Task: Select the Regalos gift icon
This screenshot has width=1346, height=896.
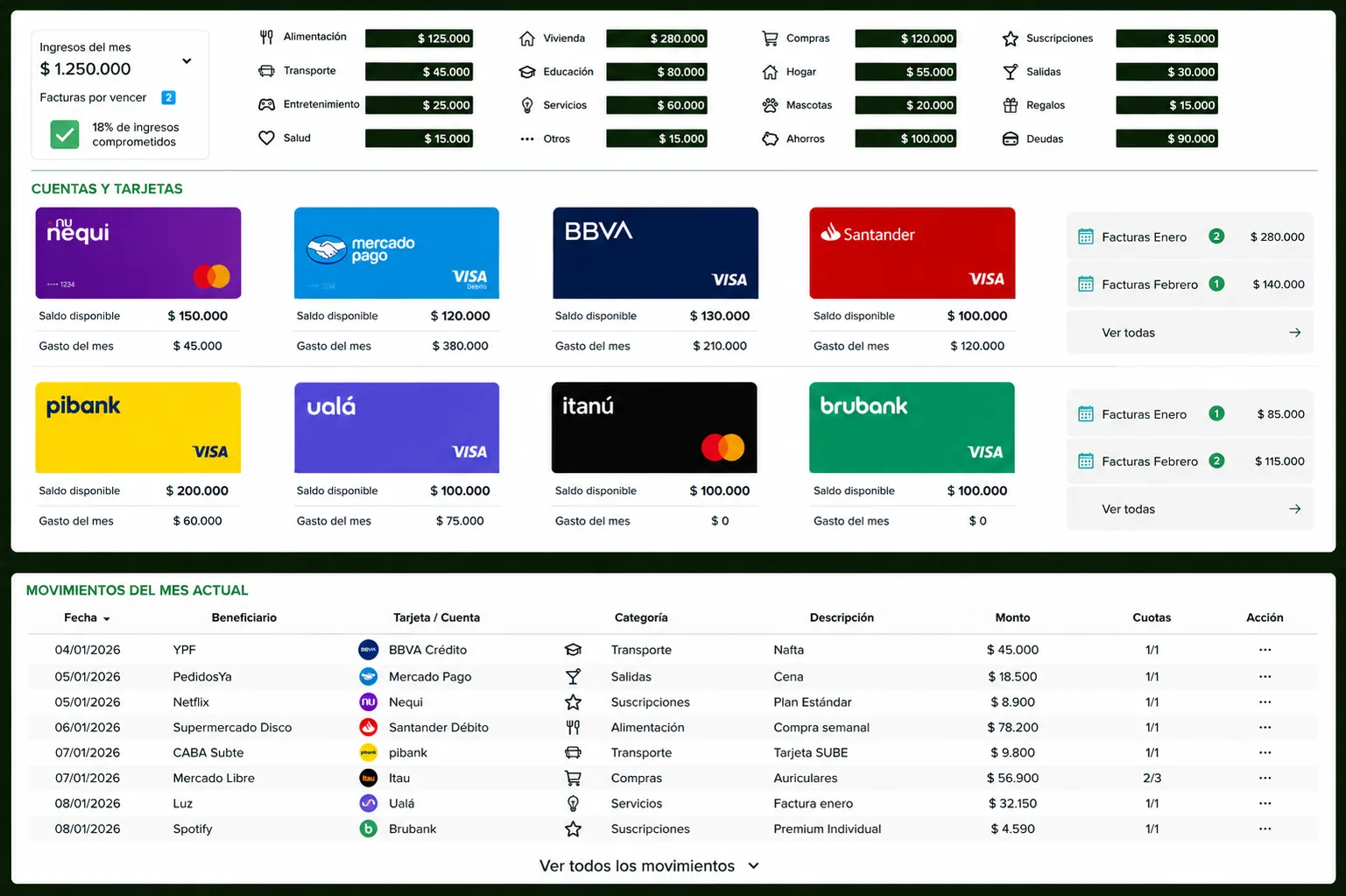Action: point(1011,105)
